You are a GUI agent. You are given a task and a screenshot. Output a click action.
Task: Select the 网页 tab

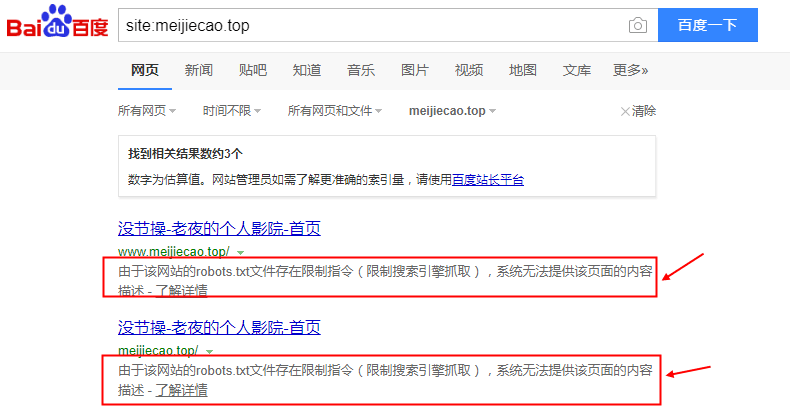pos(145,70)
